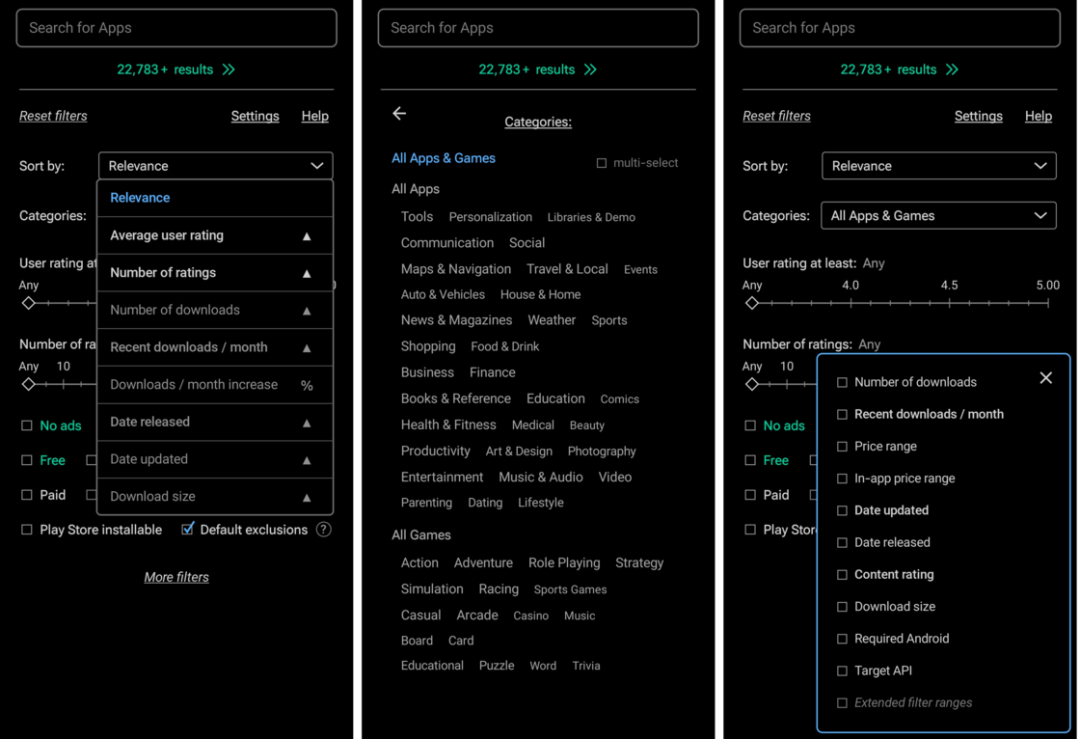Toggle sort direction for Number of downloads

307,311
